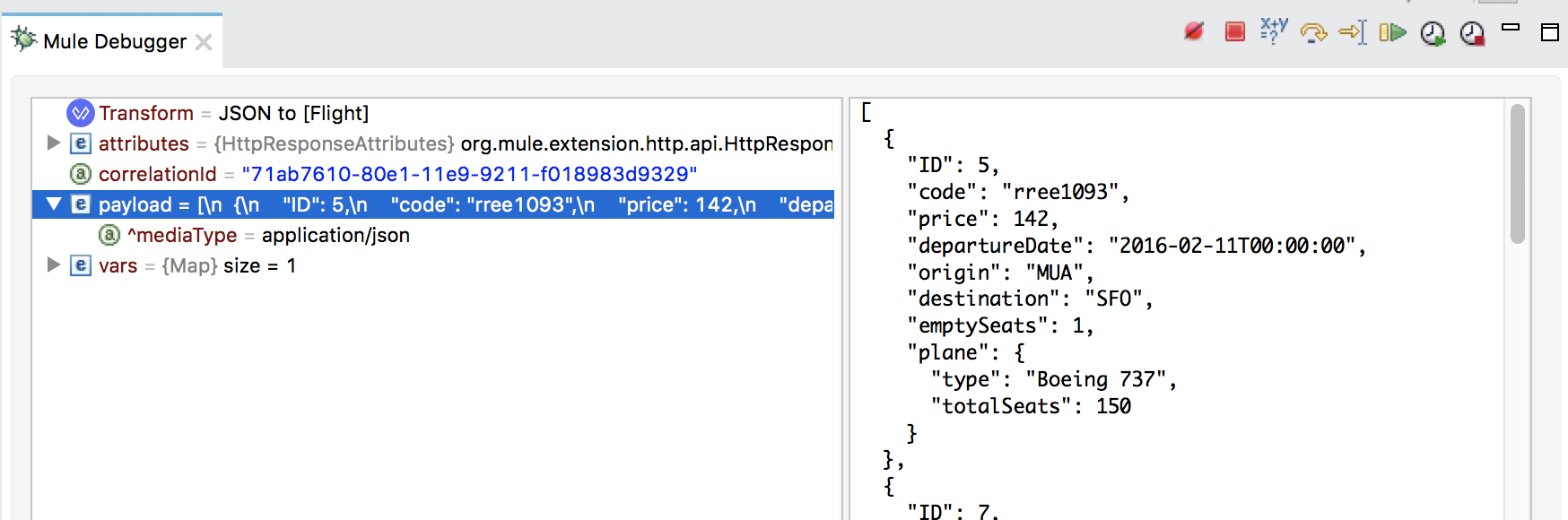Click the skip all breakpoints icon
The image size is (1568, 520).
[1194, 32]
